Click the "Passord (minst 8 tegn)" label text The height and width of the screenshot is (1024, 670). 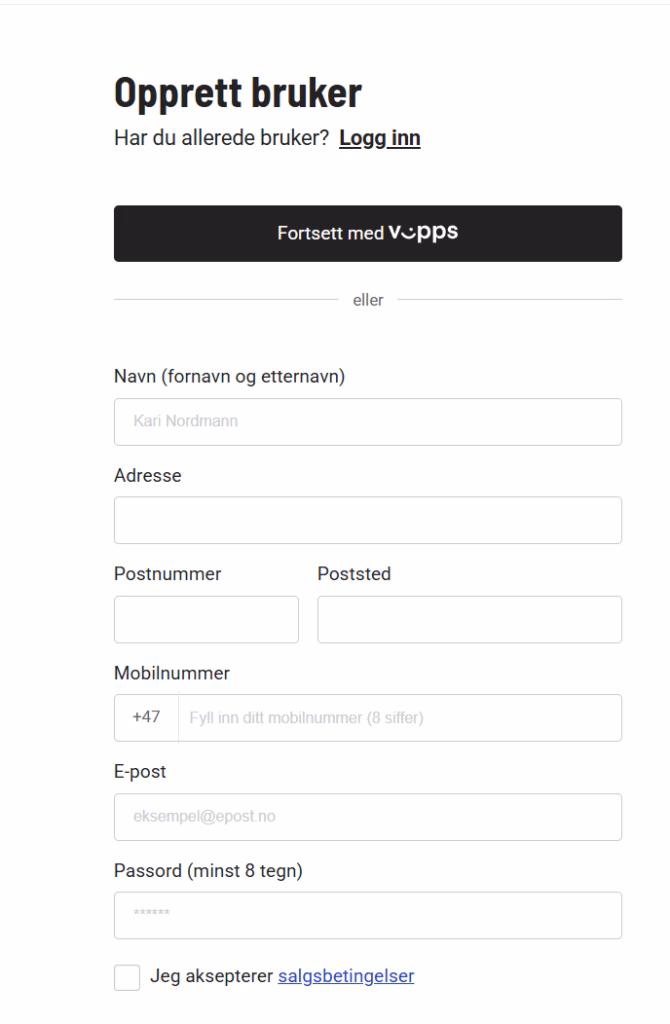(x=208, y=871)
